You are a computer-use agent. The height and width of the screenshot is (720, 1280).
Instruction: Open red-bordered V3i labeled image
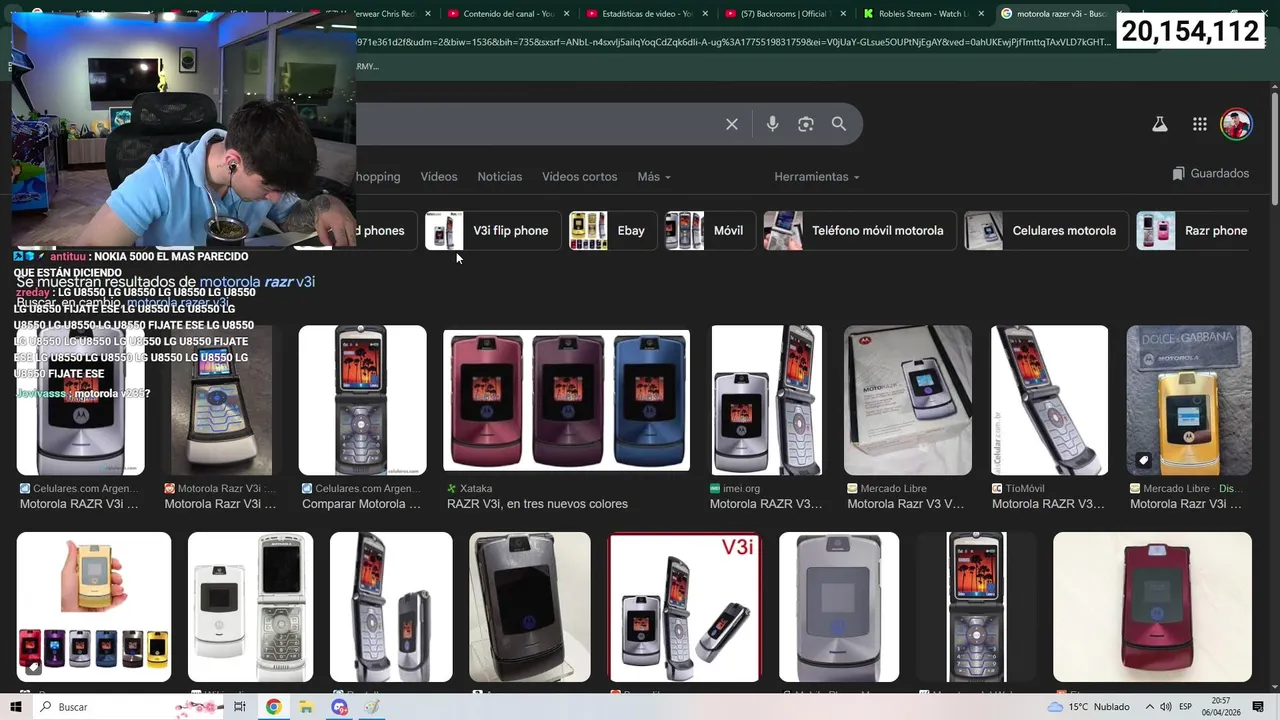point(684,607)
